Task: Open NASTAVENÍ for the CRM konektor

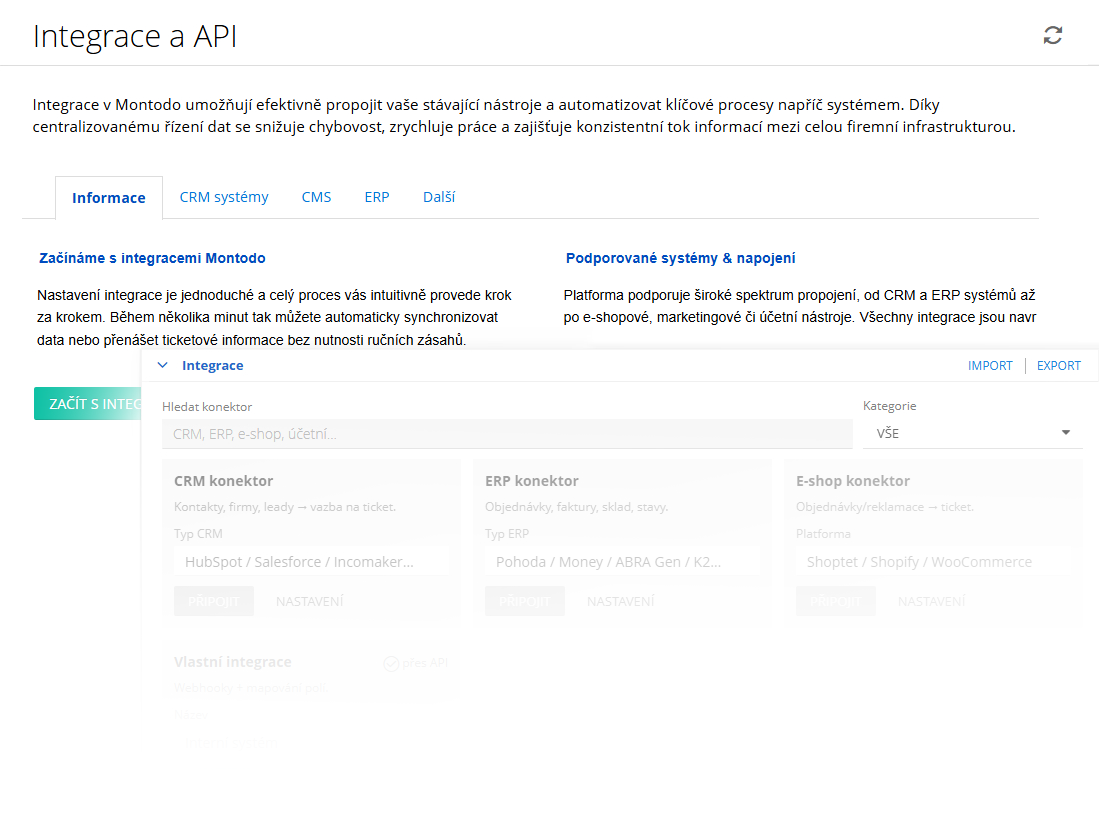Action: coord(309,601)
